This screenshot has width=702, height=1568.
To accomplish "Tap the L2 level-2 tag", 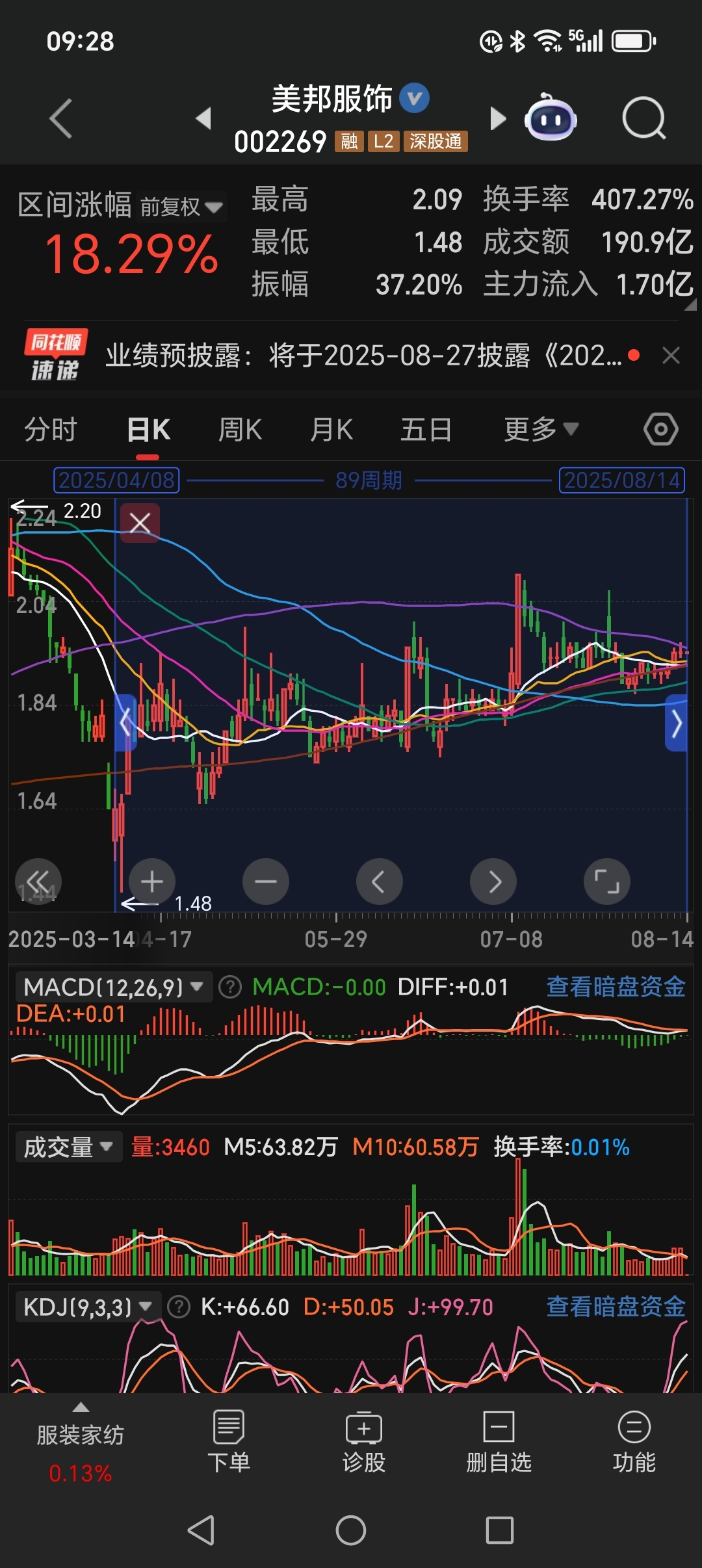I will tap(383, 141).
